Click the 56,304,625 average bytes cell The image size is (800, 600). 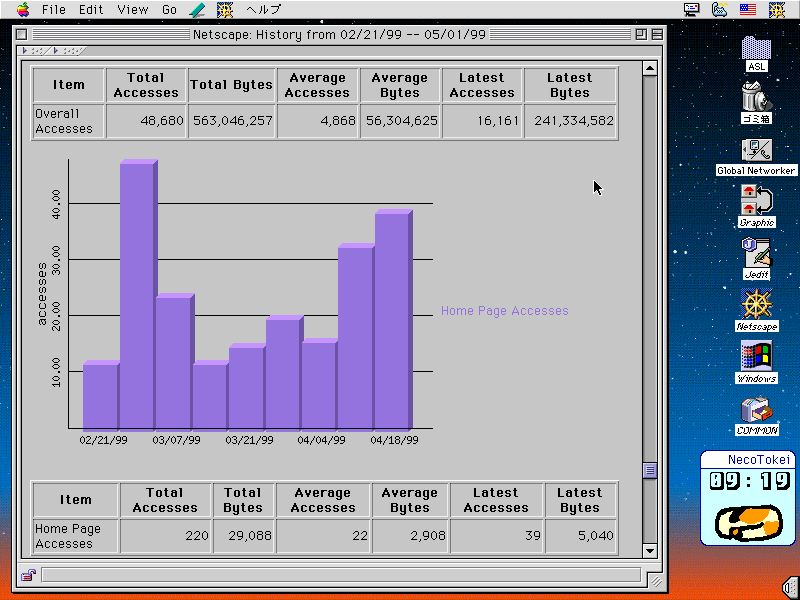pyautogui.click(x=401, y=121)
